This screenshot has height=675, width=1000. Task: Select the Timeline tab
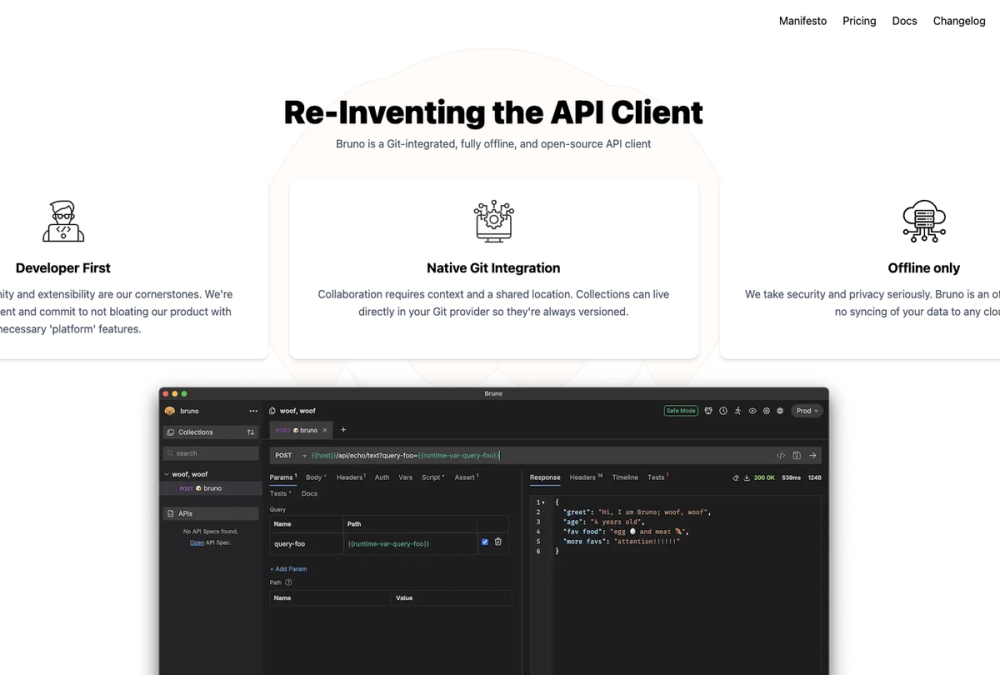pos(625,477)
